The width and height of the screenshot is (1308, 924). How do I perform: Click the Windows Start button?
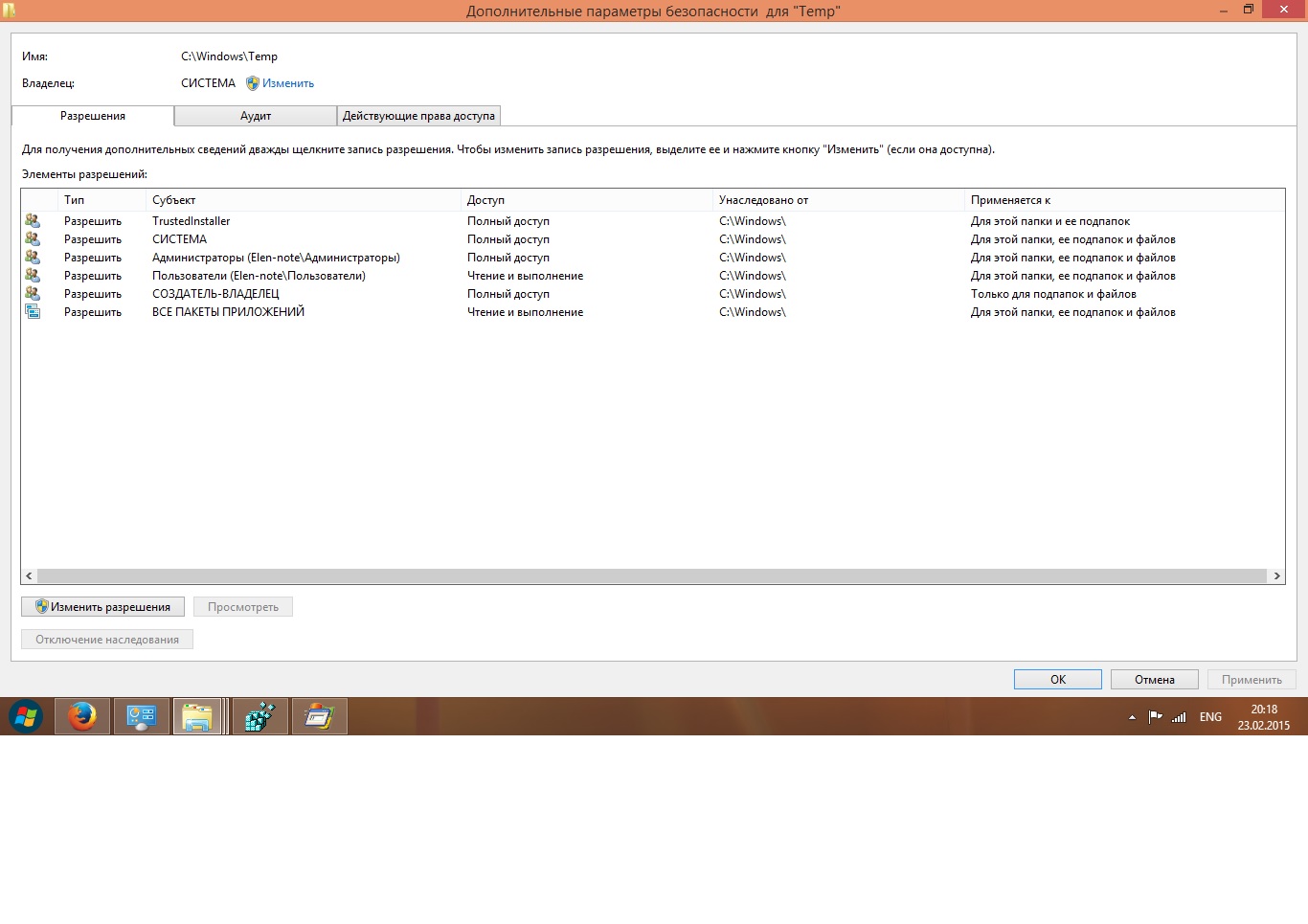[26, 716]
